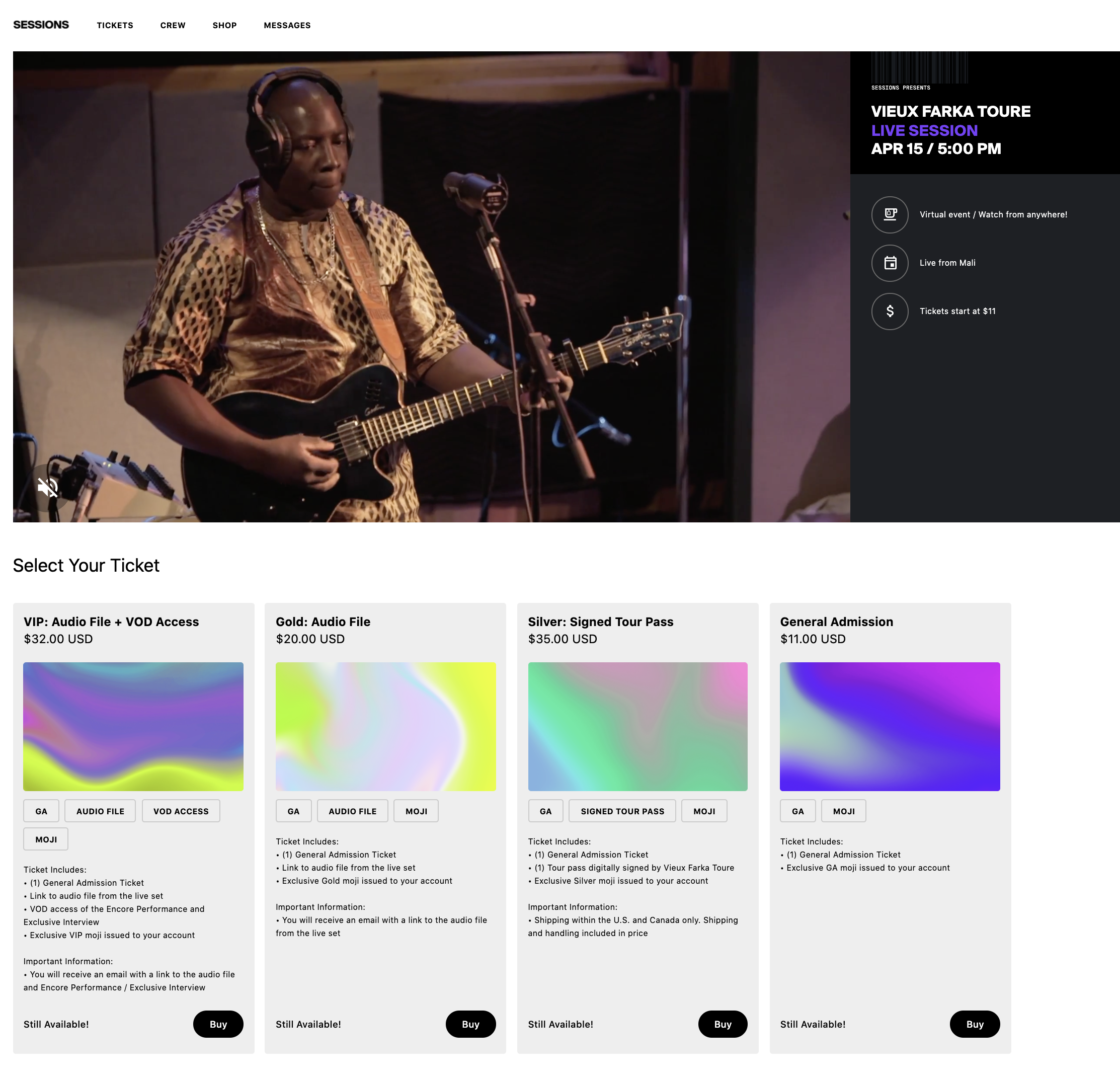Click the VOD ACCESS tag on VIP card
1120x1081 pixels.
click(x=181, y=811)
